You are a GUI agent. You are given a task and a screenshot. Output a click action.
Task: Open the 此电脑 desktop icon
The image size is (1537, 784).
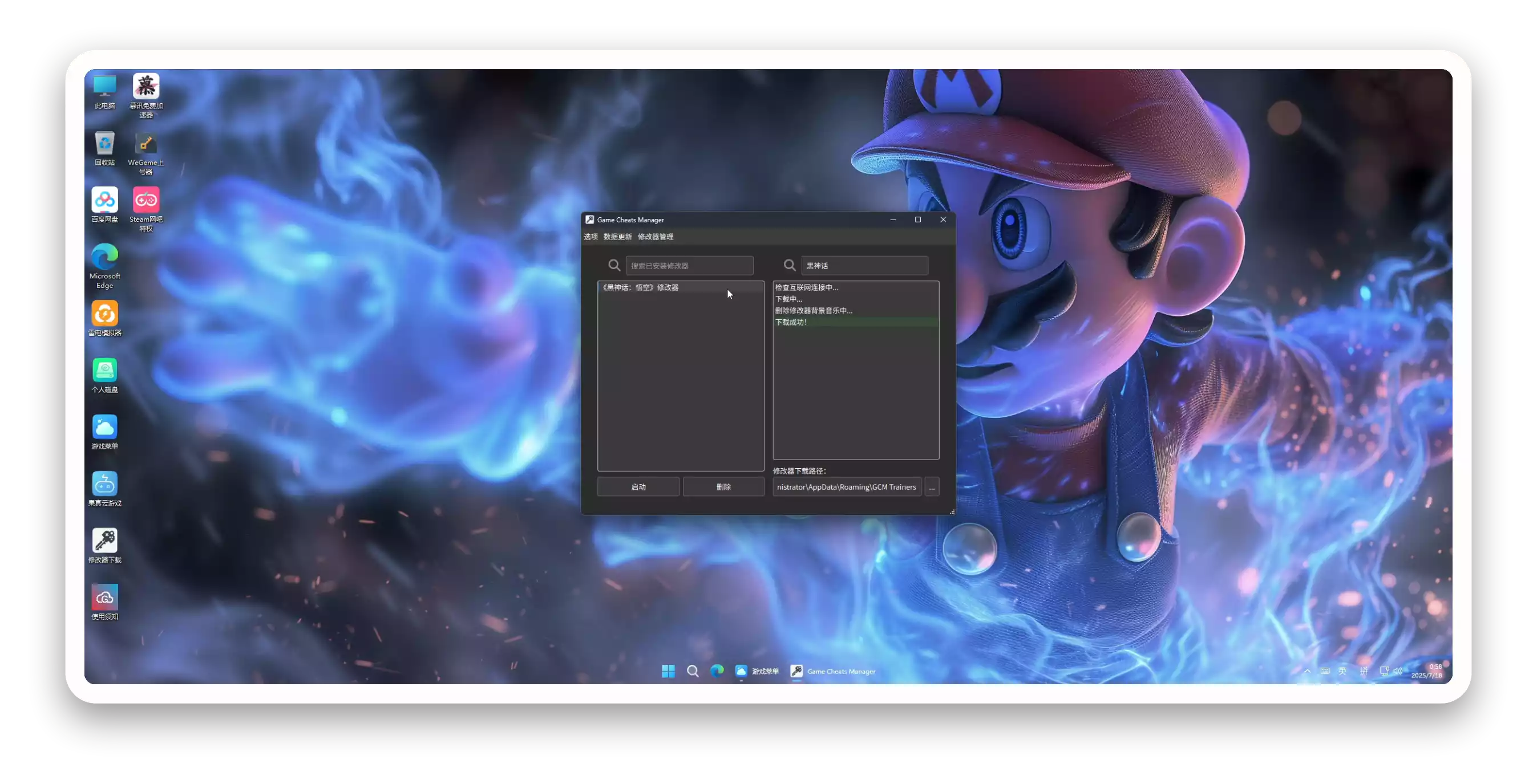[104, 92]
